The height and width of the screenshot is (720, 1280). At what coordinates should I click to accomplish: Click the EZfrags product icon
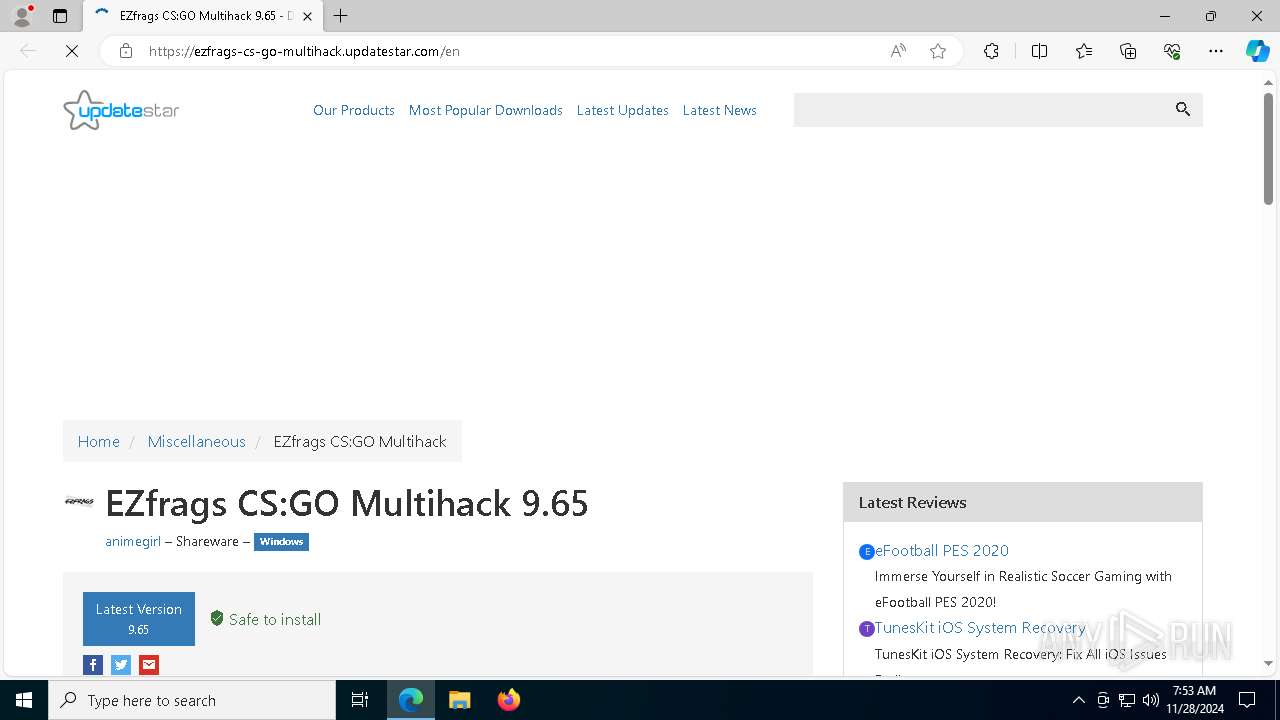[x=79, y=502]
